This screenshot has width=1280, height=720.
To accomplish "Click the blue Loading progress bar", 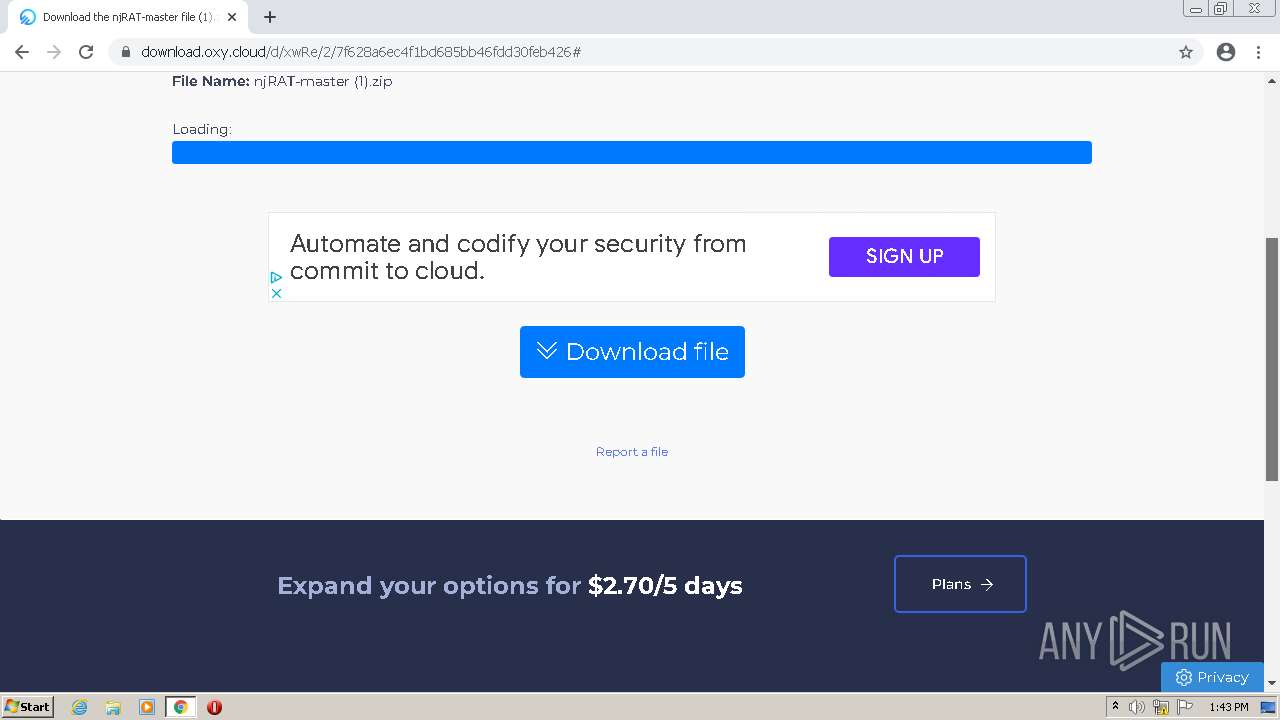I will pos(632,152).
